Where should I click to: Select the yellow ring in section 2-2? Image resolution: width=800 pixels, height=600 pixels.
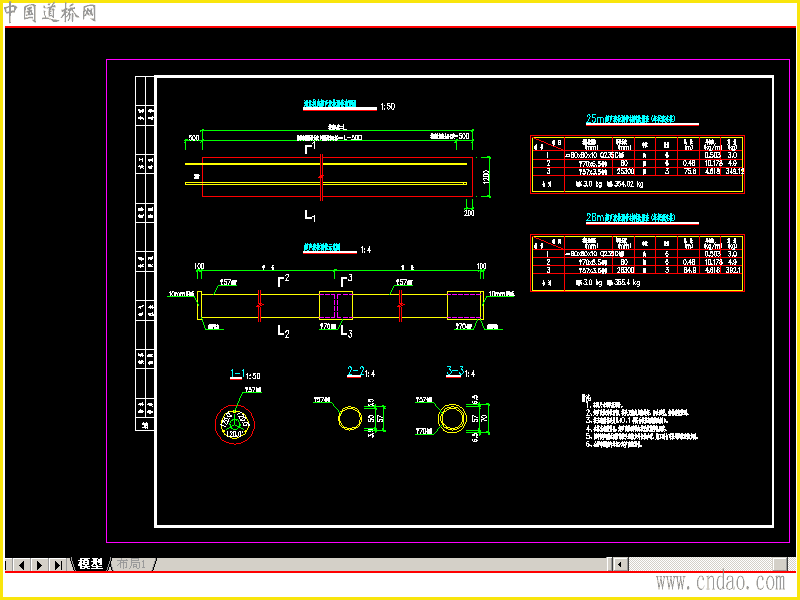point(350,418)
